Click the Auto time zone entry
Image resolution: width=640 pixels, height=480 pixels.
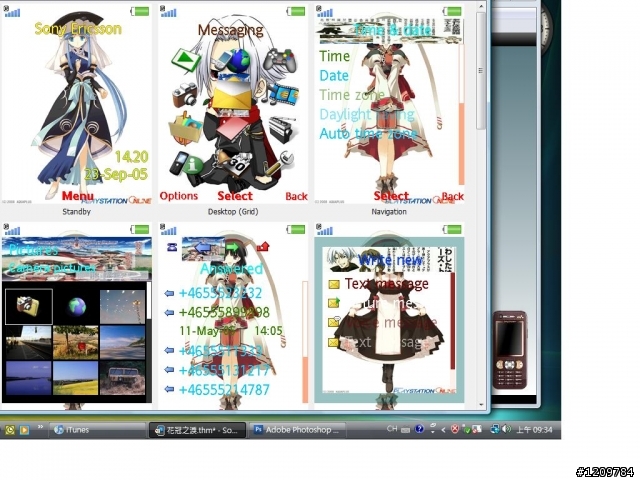click(368, 133)
